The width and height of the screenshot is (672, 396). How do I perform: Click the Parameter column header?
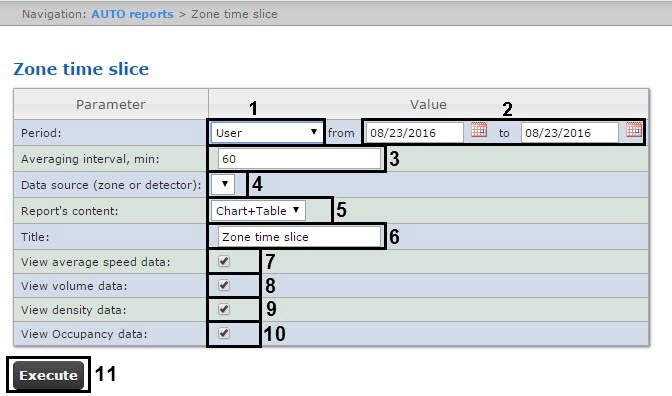tap(111, 104)
